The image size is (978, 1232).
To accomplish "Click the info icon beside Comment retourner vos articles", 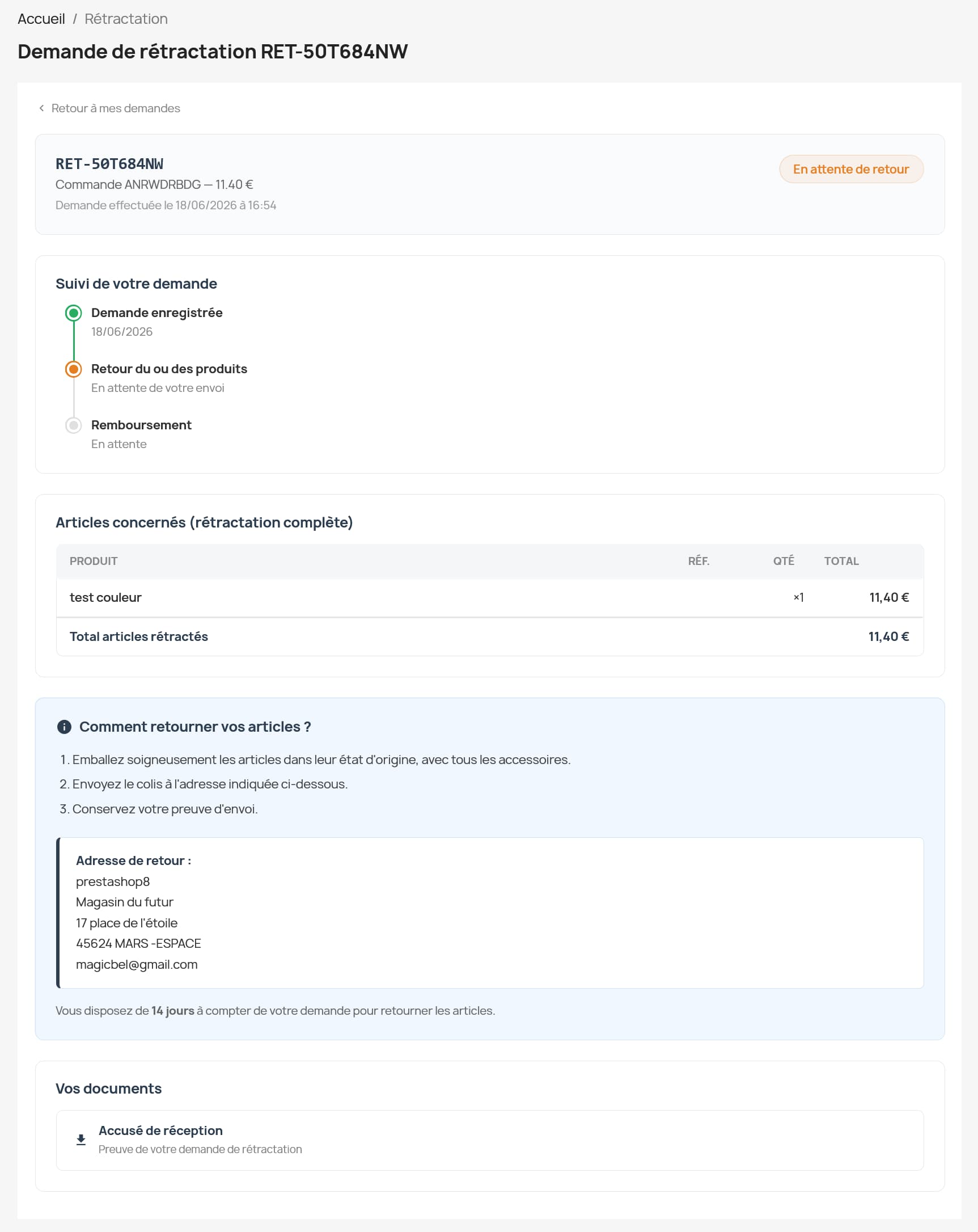I will pos(64,727).
